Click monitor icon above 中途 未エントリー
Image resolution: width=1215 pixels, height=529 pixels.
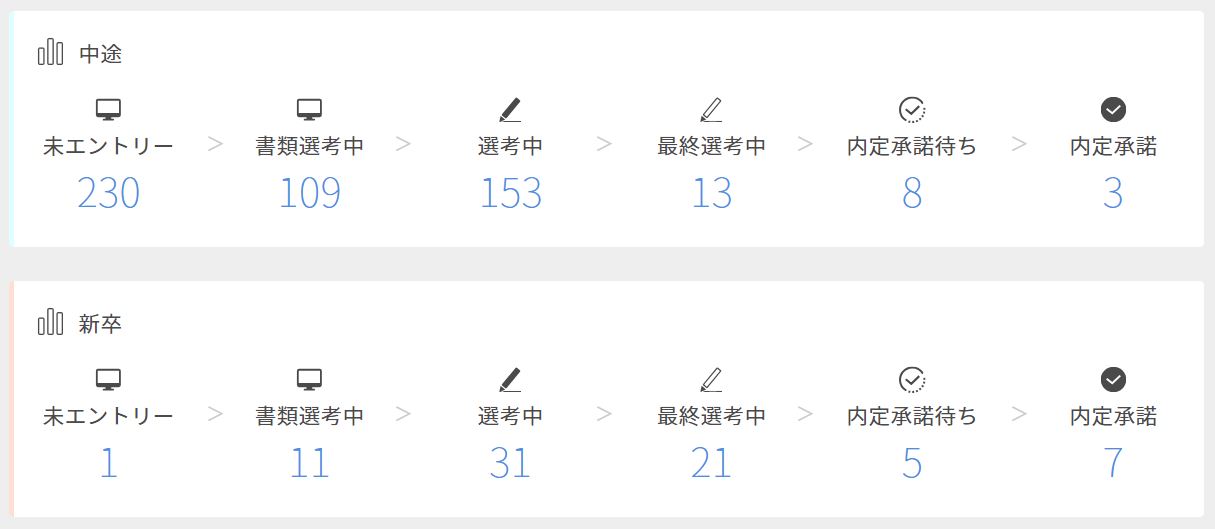[x=108, y=110]
